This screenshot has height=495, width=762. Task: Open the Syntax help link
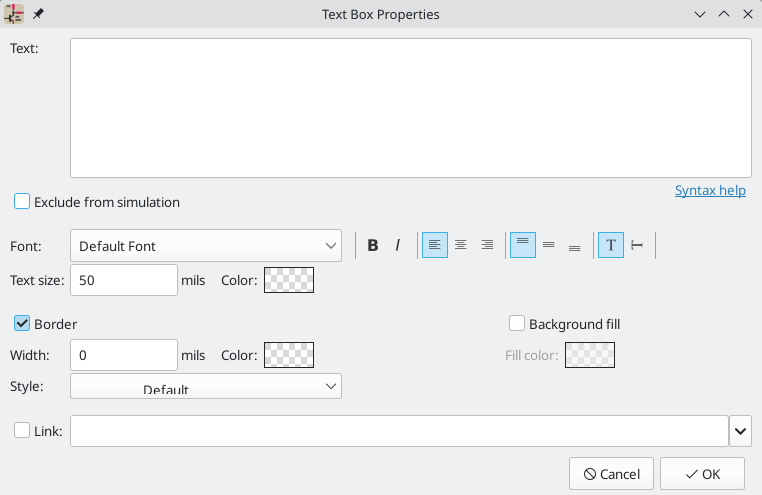pyautogui.click(x=710, y=190)
